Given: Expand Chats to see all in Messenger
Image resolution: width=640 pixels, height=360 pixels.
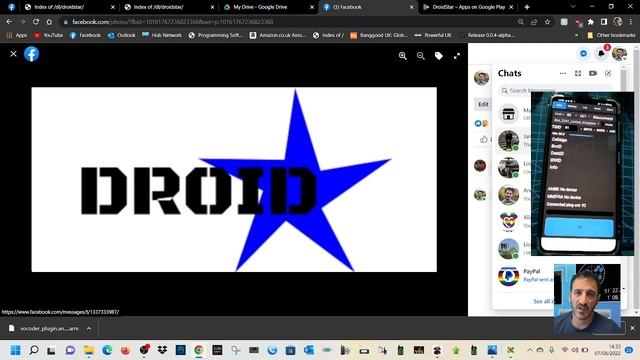Looking at the screenshot, I should tap(578, 73).
